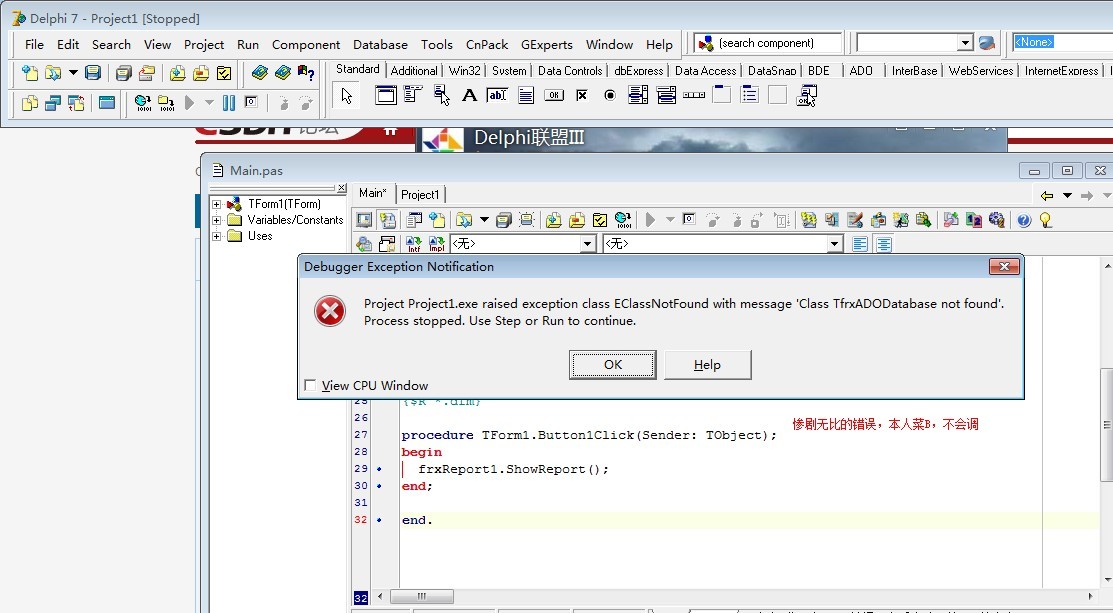
Task: Open the Run arrow dropdown in main toolbar
Action: [x=209, y=104]
